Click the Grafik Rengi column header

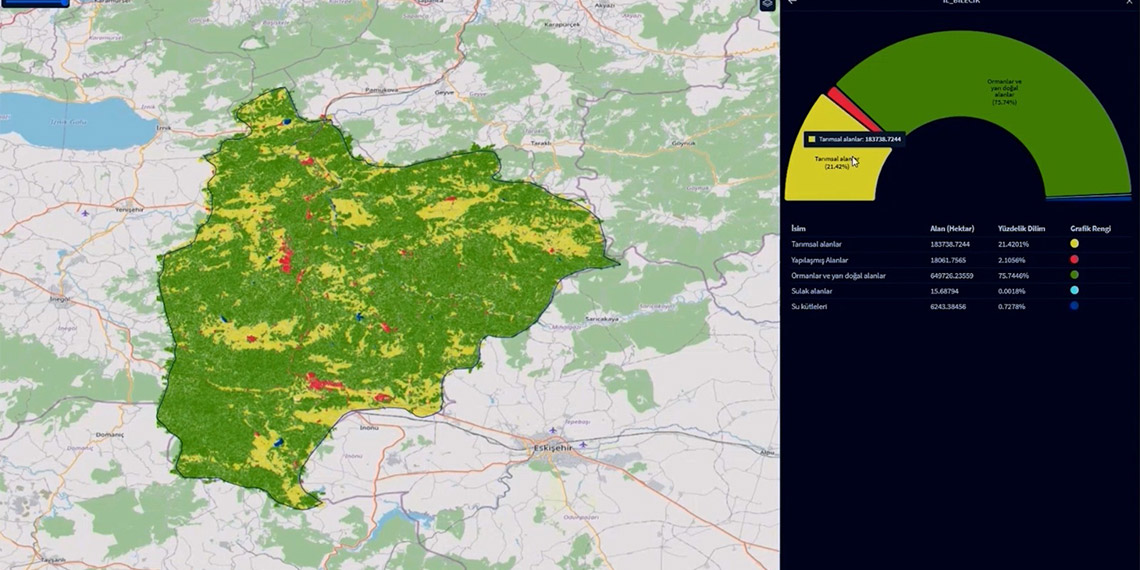coord(1090,229)
